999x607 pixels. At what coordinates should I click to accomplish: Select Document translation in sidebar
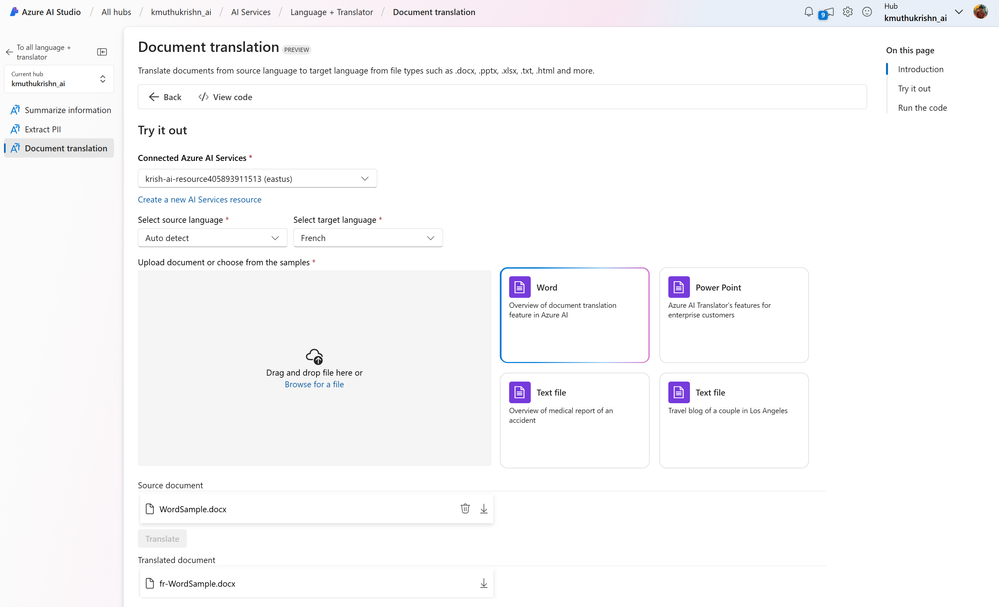(59, 148)
